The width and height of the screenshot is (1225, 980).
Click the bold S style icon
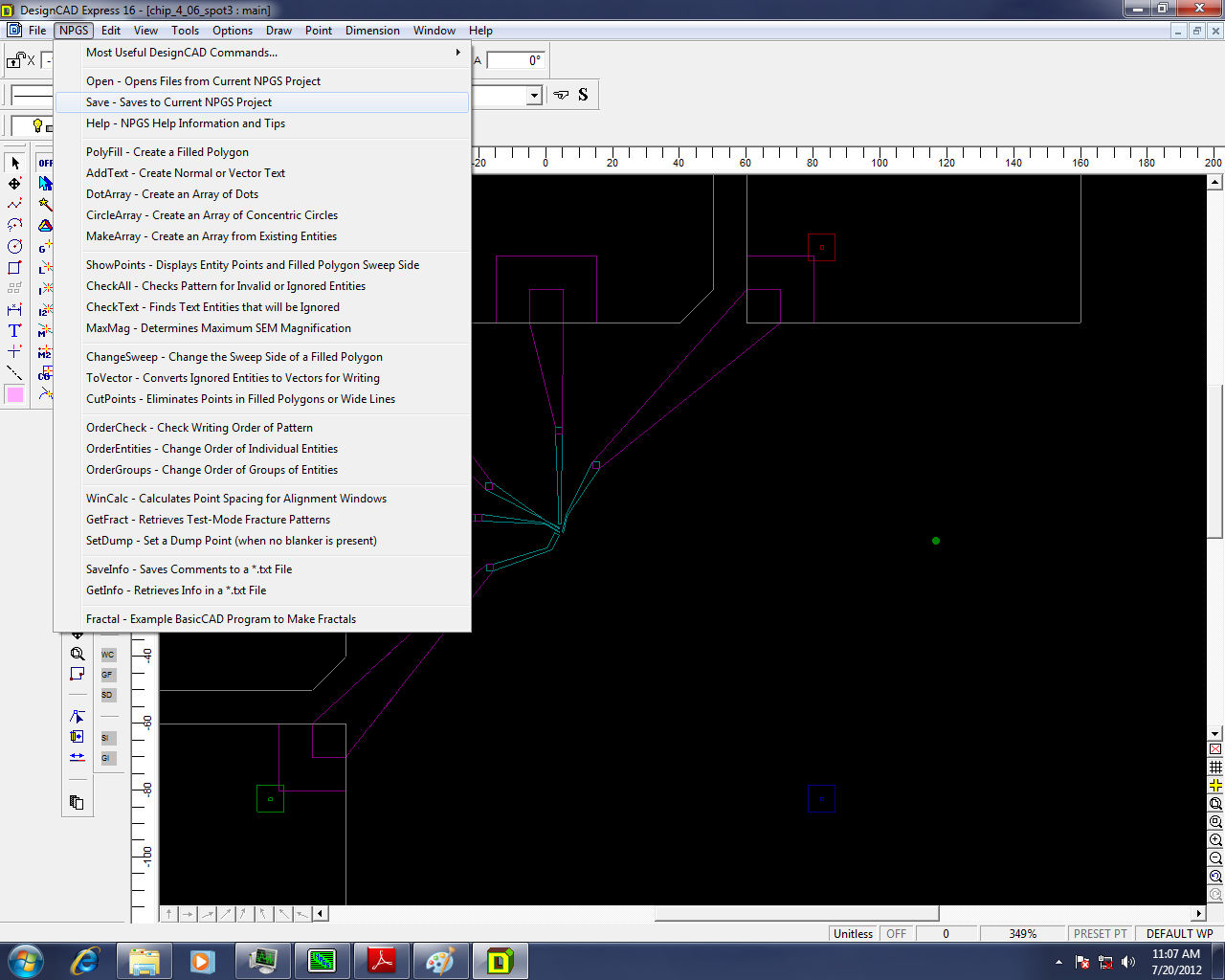[583, 95]
